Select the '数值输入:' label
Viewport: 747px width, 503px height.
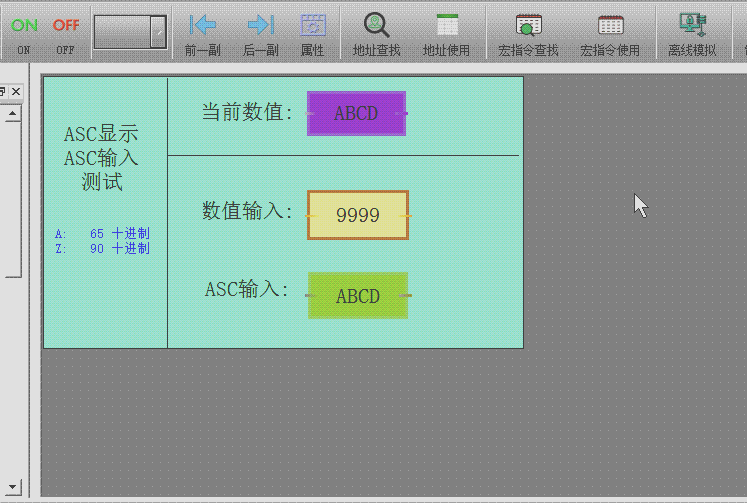pyautogui.click(x=247, y=211)
